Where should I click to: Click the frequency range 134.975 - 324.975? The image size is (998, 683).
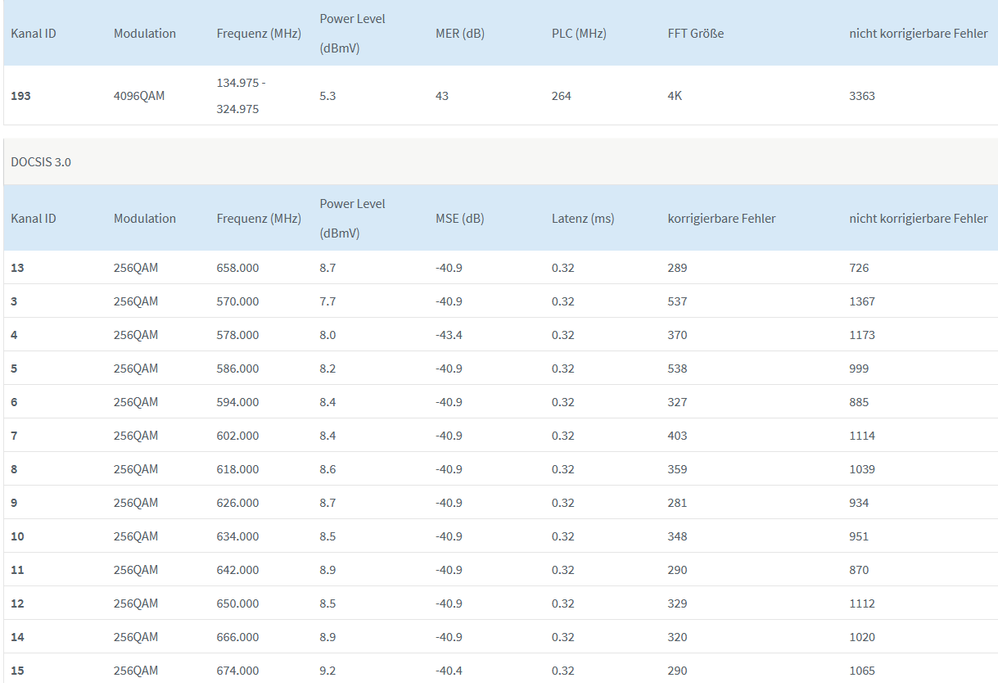coord(240,95)
